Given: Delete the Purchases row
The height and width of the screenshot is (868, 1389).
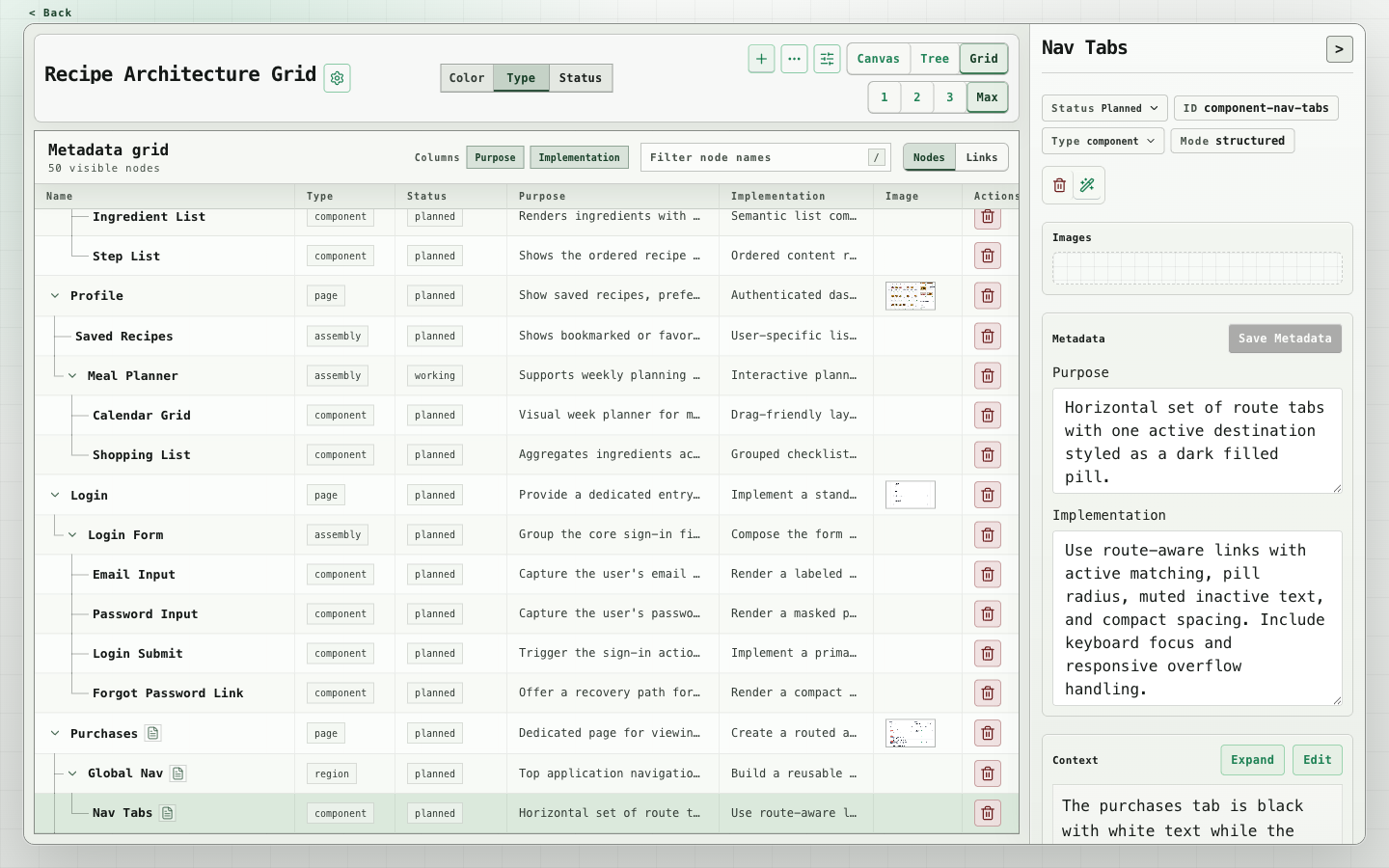Looking at the screenshot, I should coord(988,734).
